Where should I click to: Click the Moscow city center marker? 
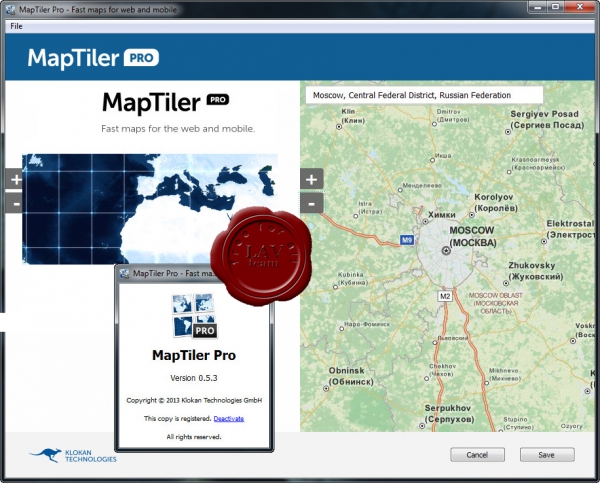pos(446,251)
